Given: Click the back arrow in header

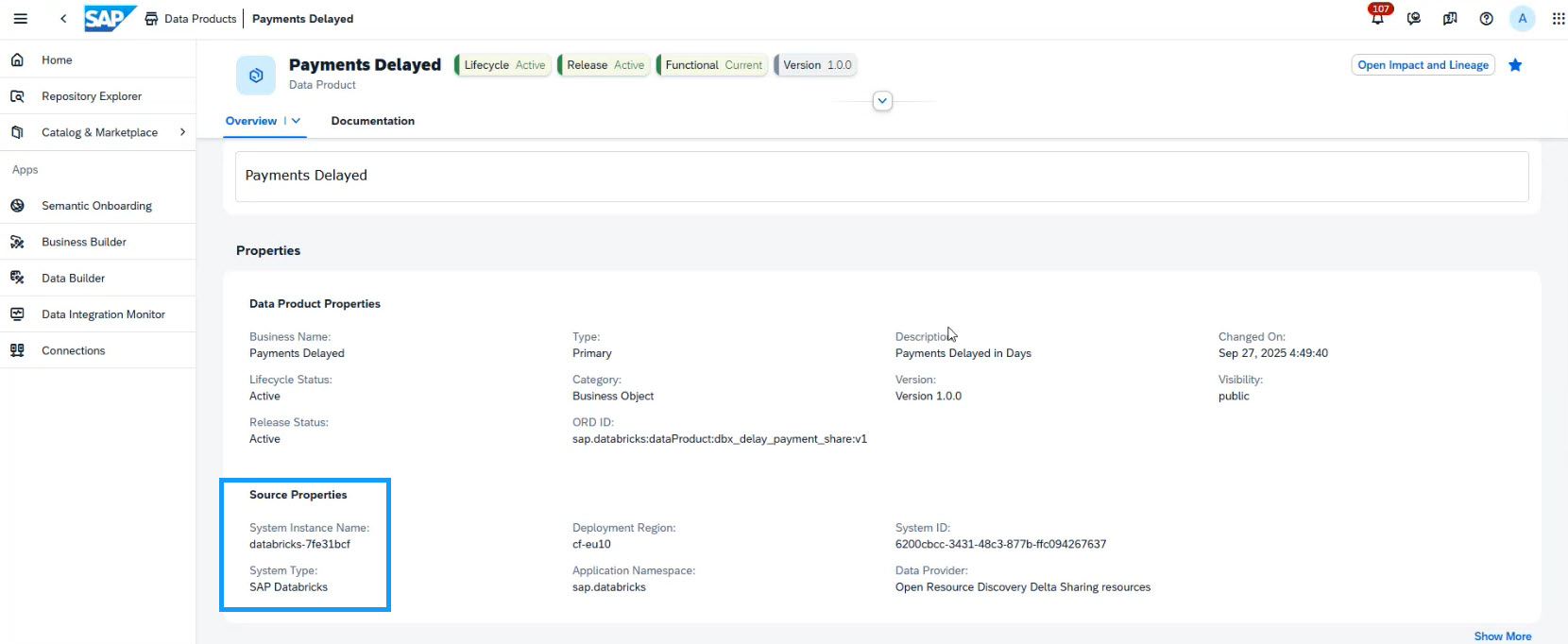Looking at the screenshot, I should [x=63, y=18].
